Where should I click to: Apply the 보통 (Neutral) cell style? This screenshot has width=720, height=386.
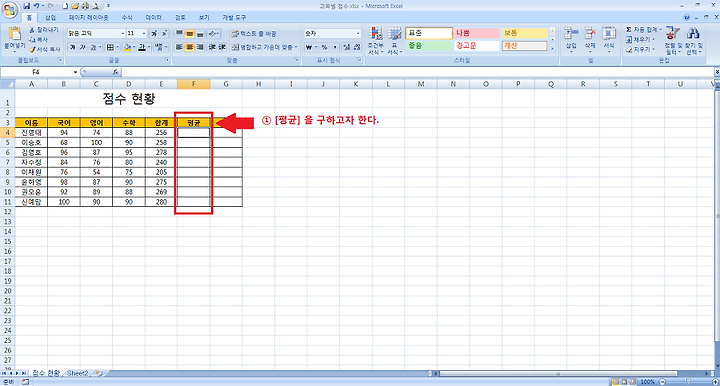pos(524,34)
